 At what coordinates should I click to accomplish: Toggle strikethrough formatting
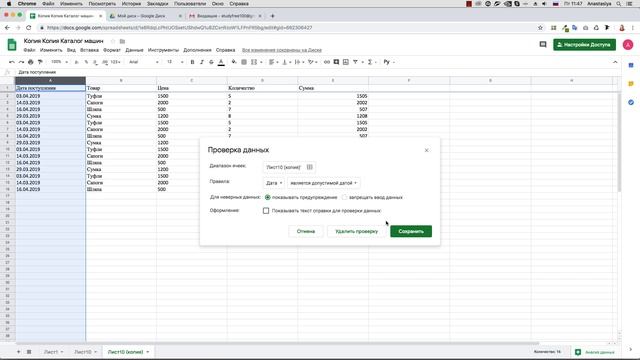[211, 62]
